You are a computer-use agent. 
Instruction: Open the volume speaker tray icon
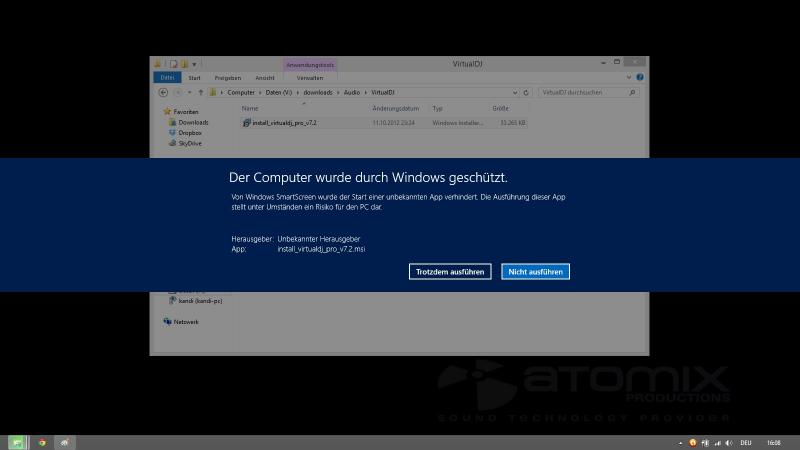[729, 443]
